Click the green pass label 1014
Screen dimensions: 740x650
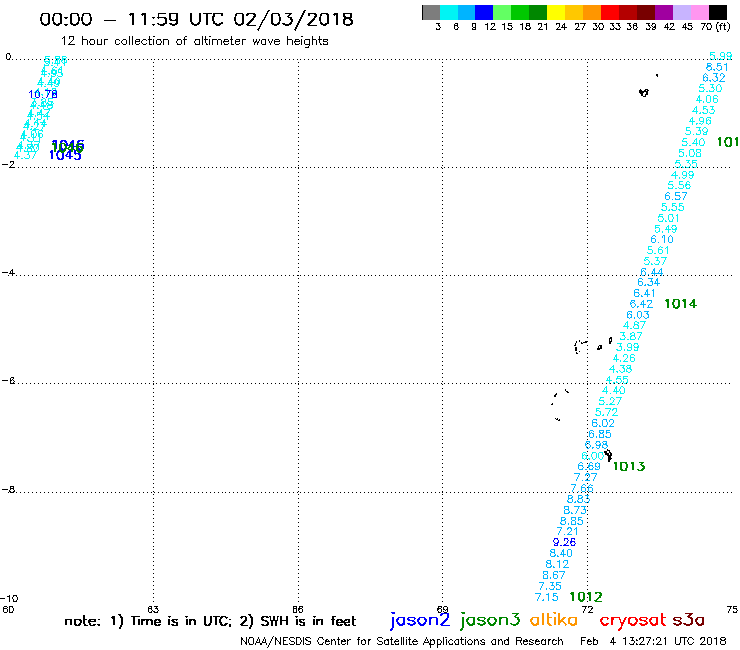(681, 304)
